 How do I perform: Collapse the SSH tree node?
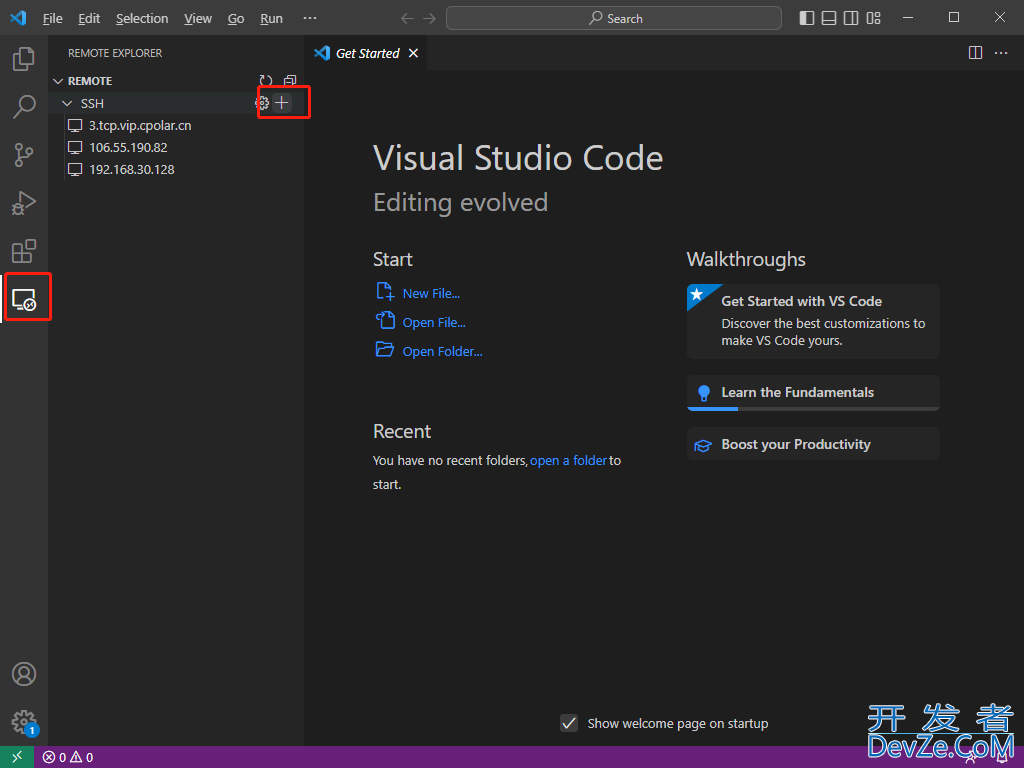point(67,103)
